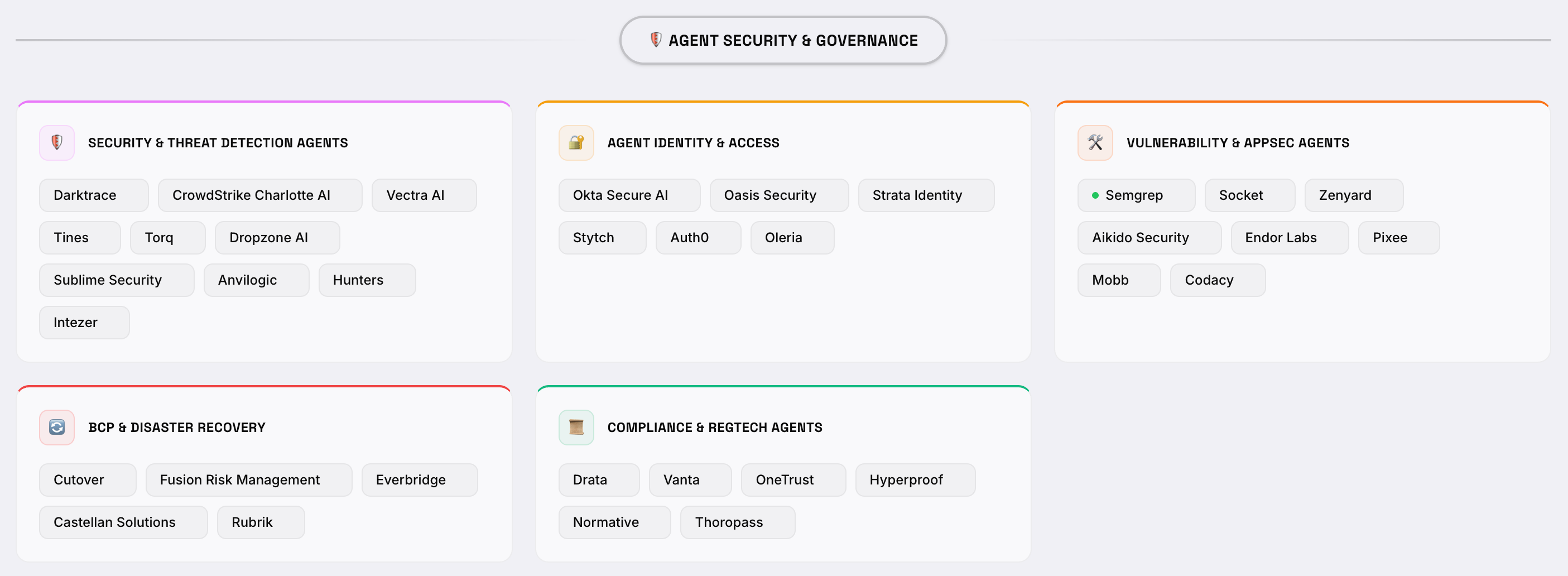This screenshot has width=1568, height=576.
Task: Click the Security & Threat Detection Agents title
Action: 218,143
